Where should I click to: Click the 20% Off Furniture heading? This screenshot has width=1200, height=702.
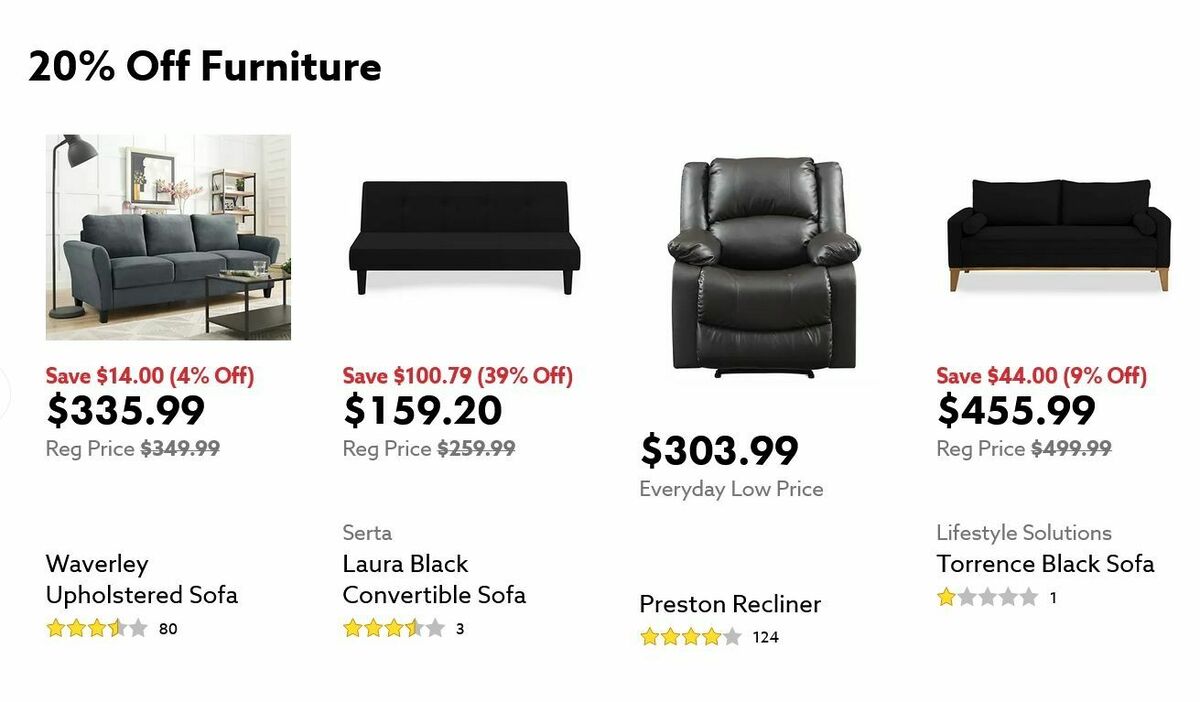coord(205,66)
